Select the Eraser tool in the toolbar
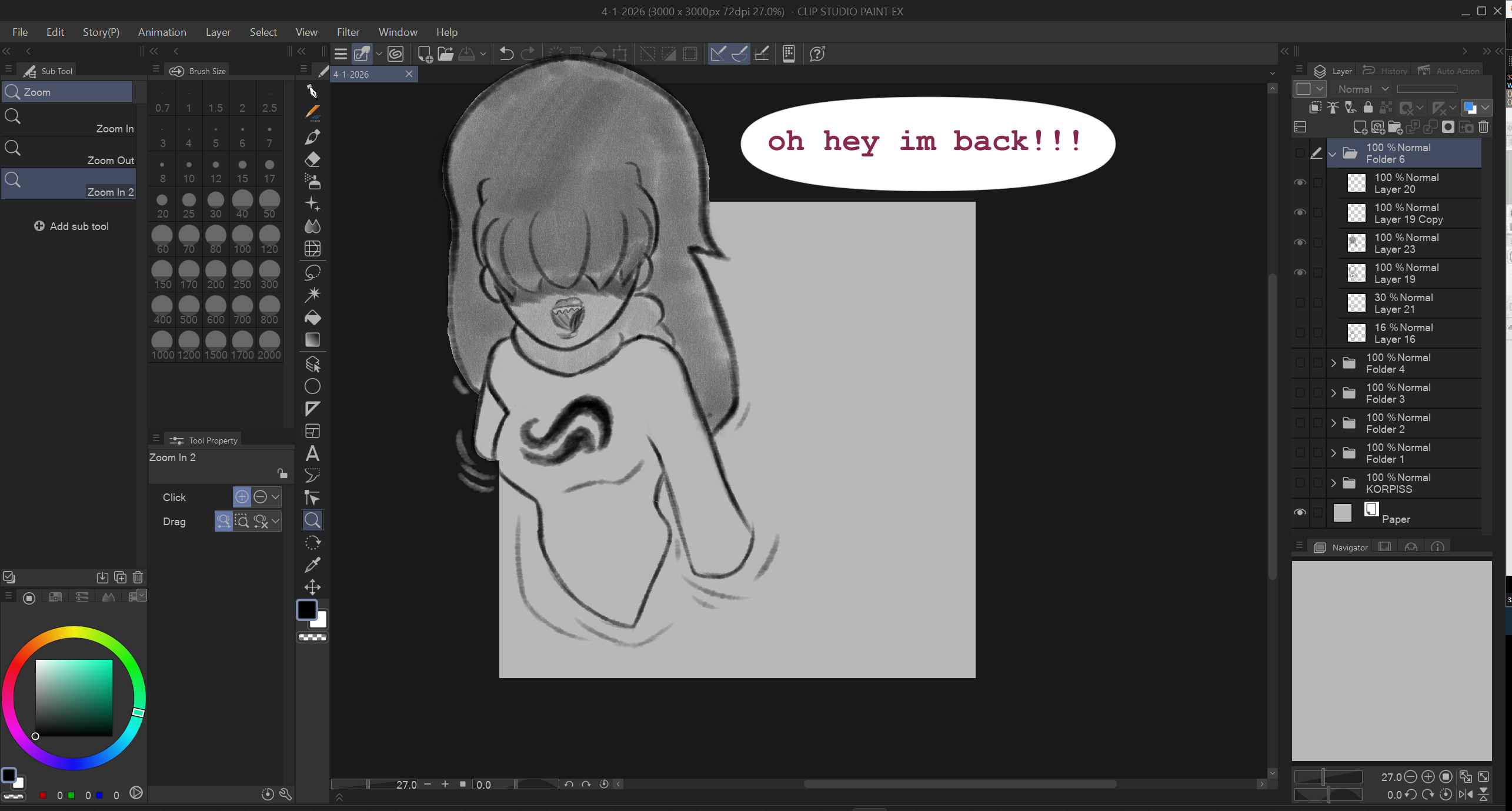Viewport: 1512px width, 811px height. click(x=312, y=159)
